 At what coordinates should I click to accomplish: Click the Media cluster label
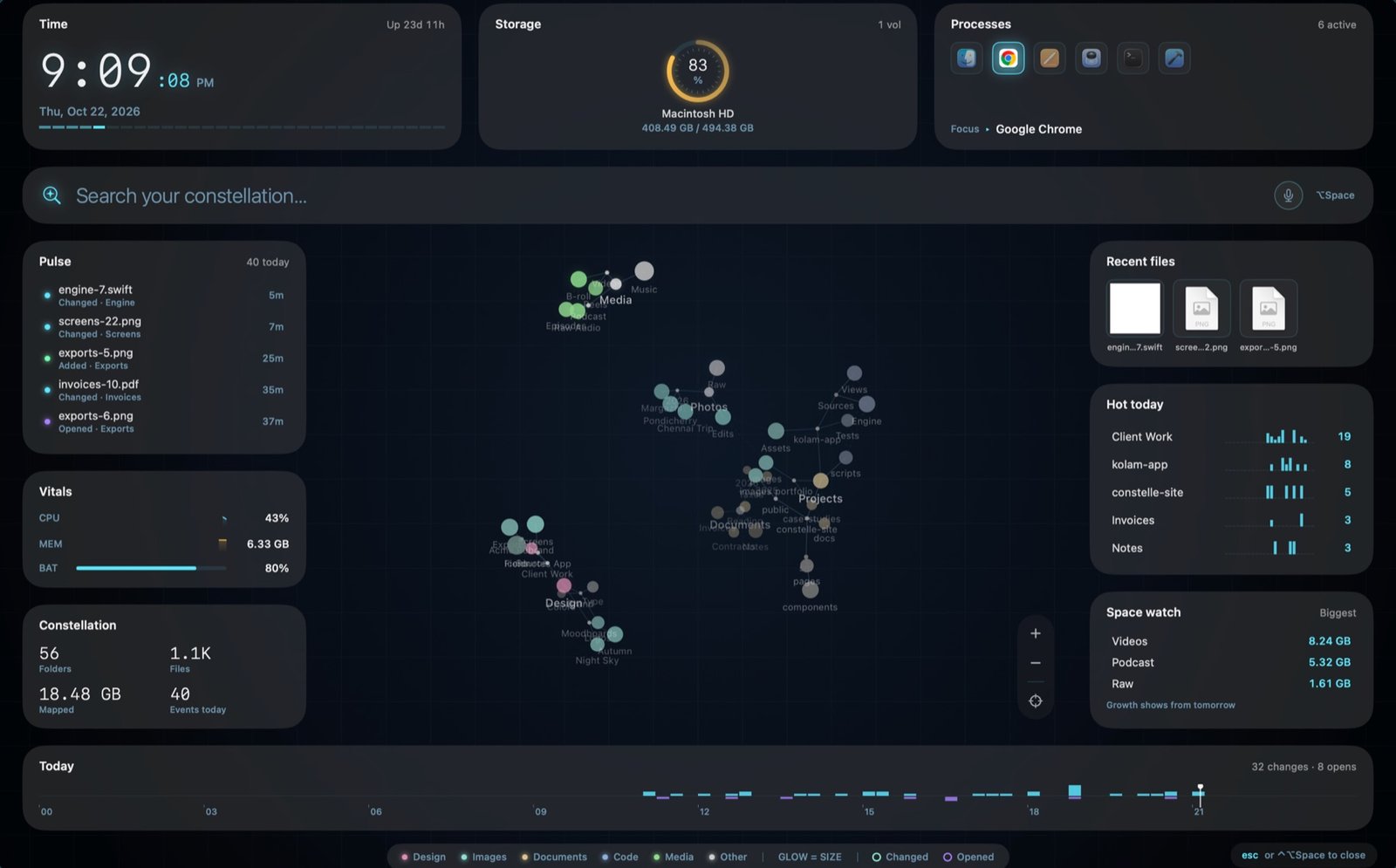[x=615, y=300]
